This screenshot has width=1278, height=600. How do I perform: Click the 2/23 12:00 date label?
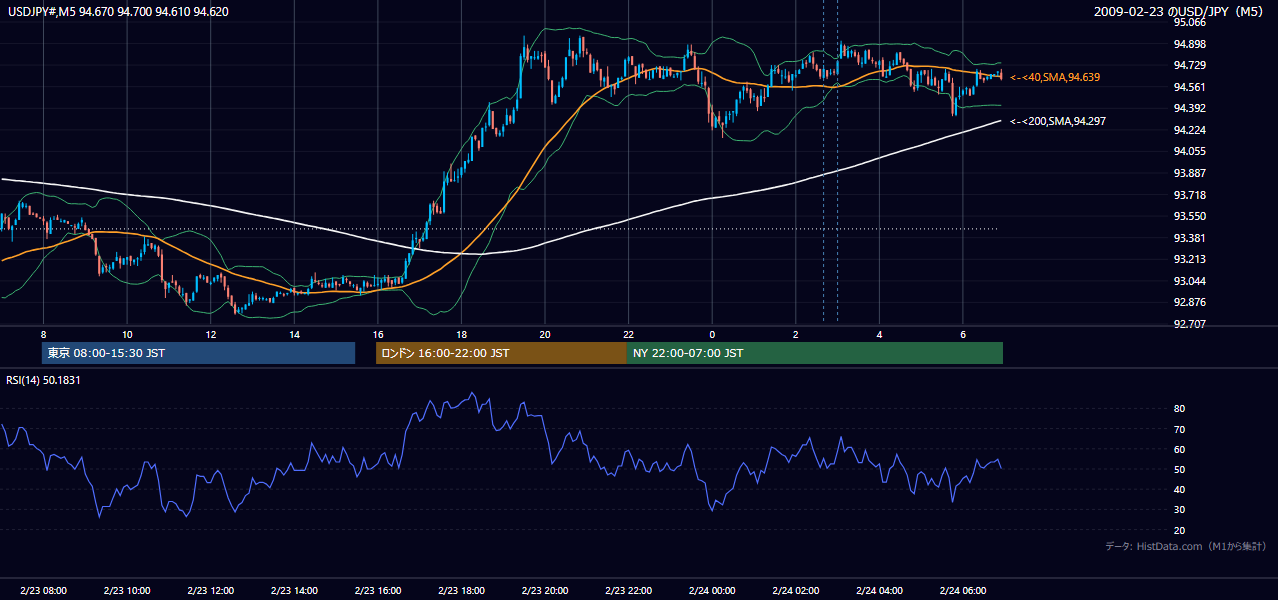(211, 591)
